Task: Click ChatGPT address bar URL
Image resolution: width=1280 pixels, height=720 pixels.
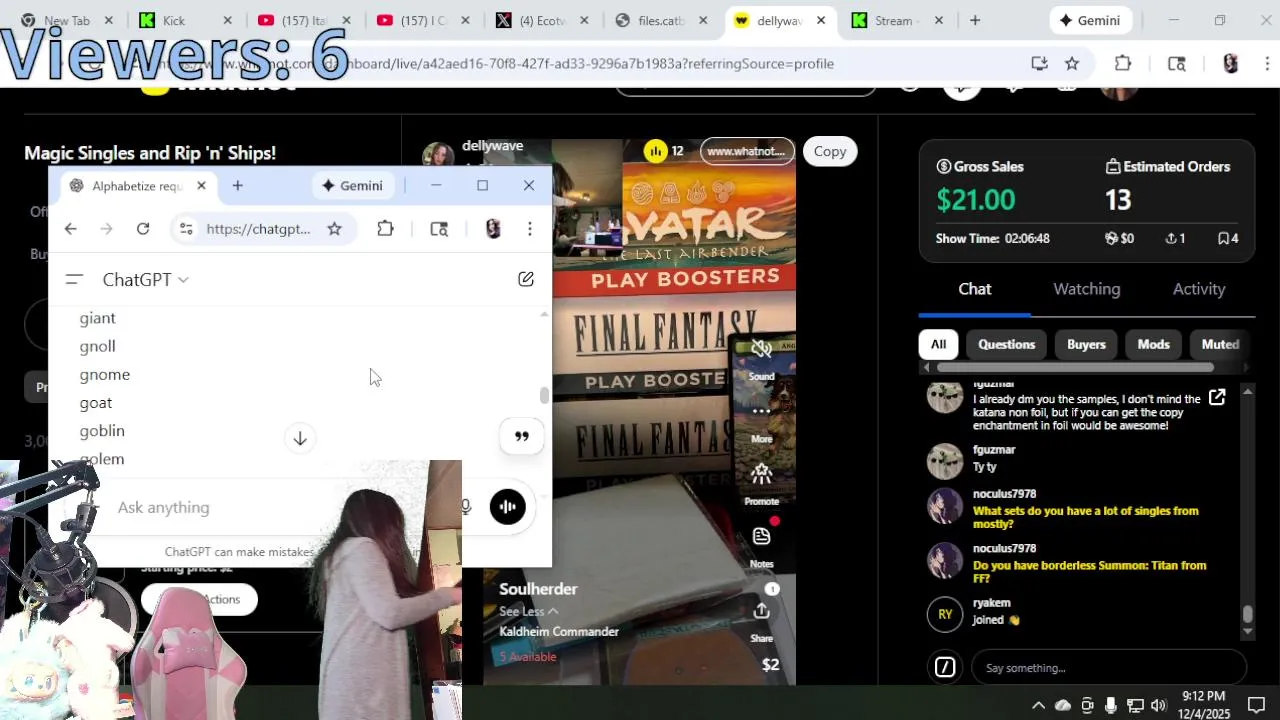Action: pyautogui.click(x=258, y=229)
